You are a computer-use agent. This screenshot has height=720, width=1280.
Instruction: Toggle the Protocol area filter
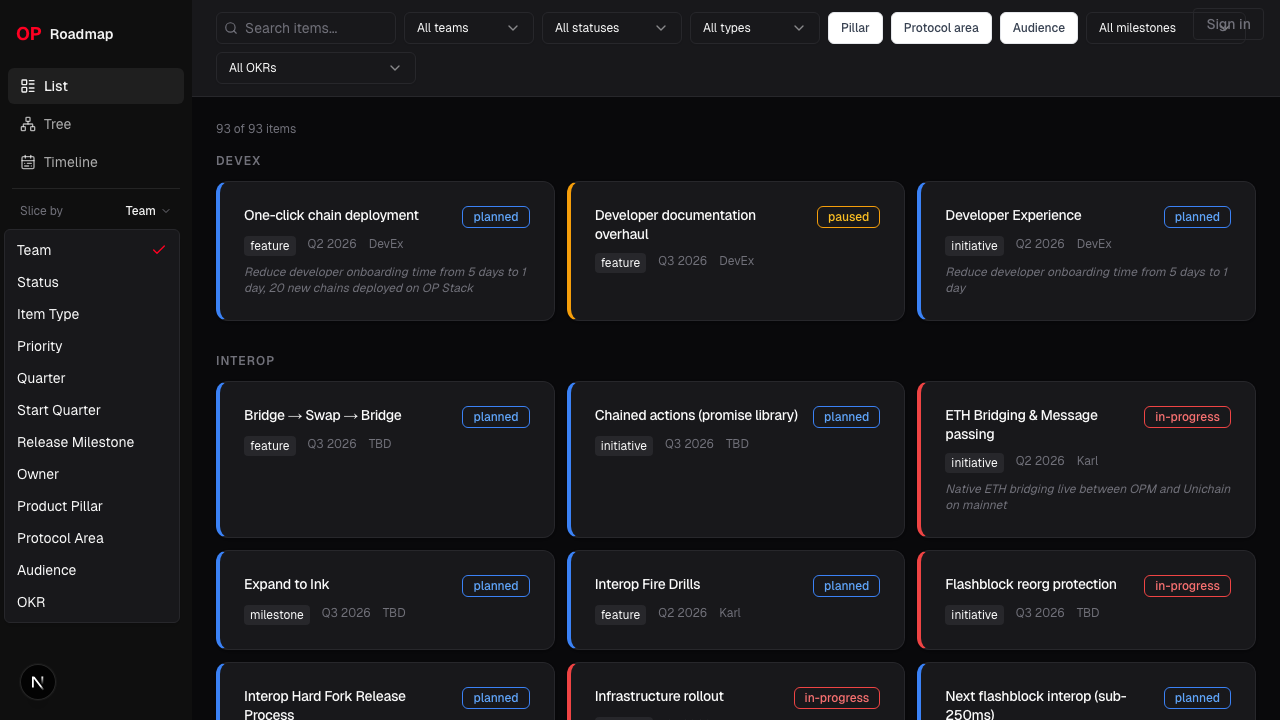(x=941, y=28)
